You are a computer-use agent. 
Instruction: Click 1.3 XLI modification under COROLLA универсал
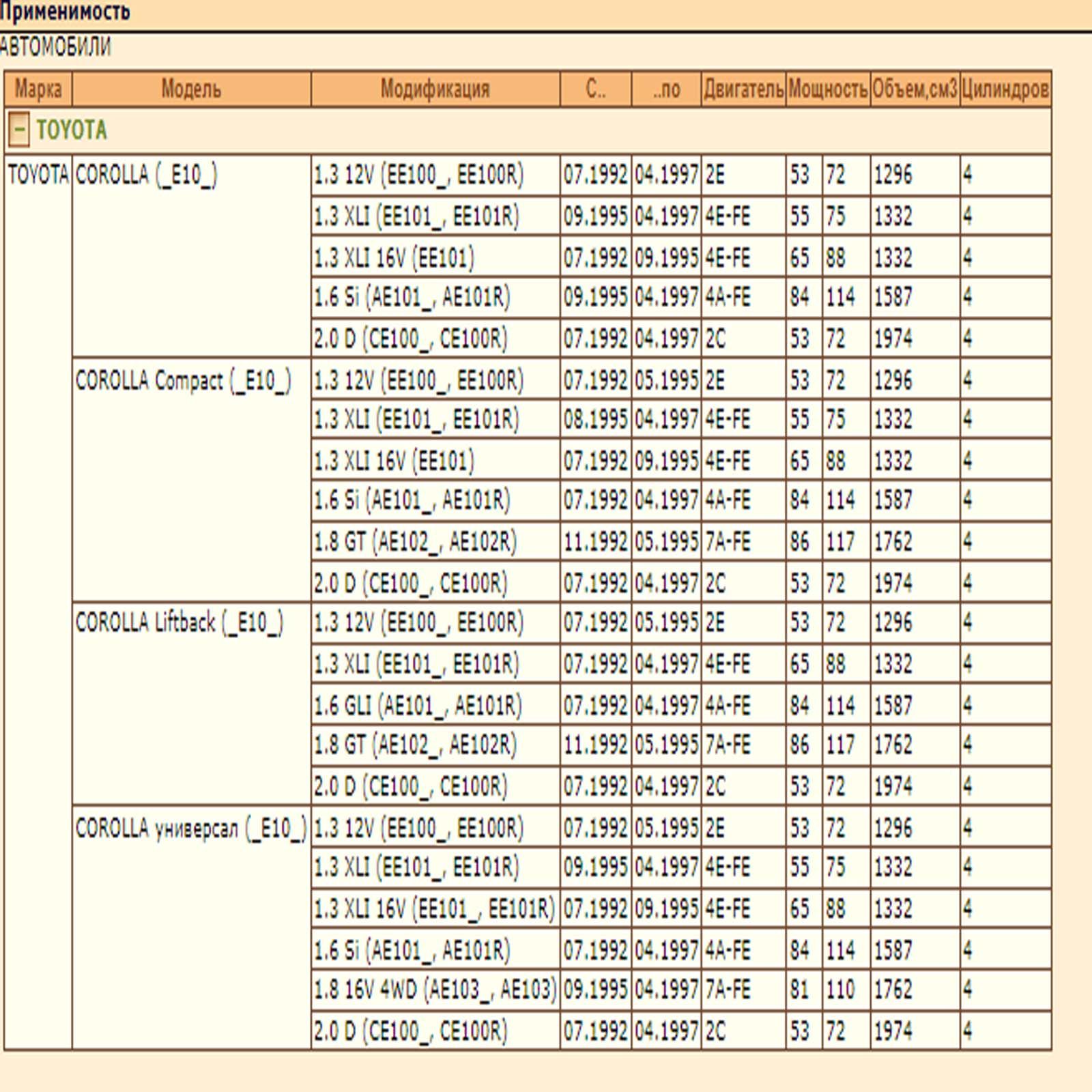435,867
